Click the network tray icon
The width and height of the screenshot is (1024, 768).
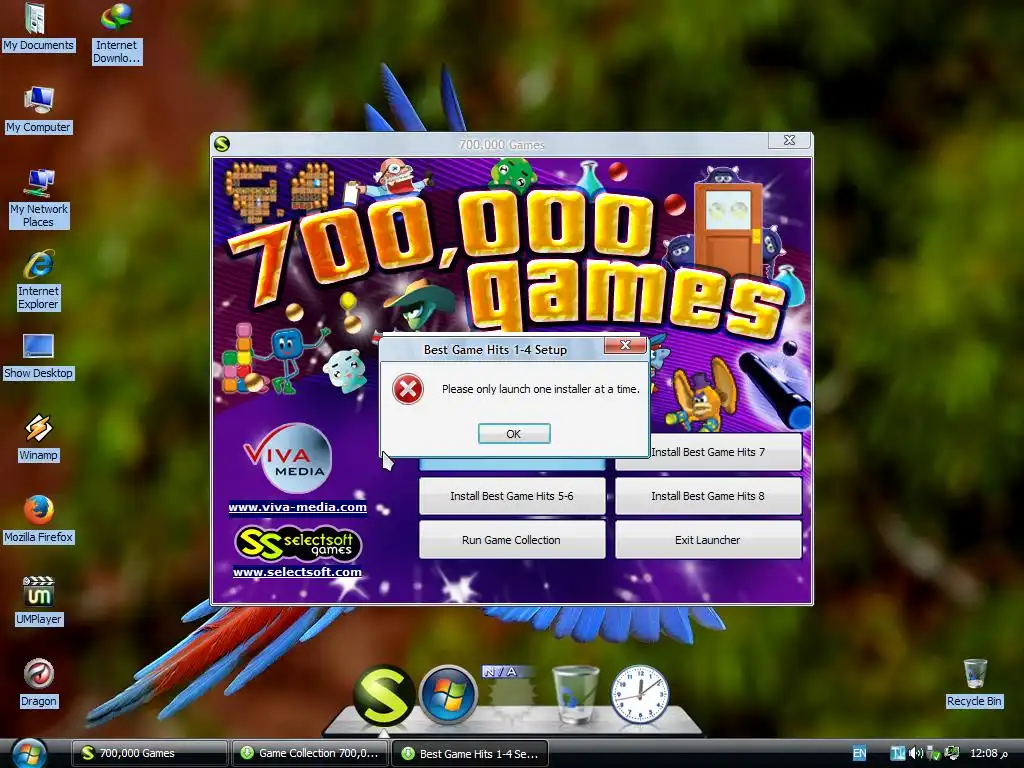click(952, 754)
